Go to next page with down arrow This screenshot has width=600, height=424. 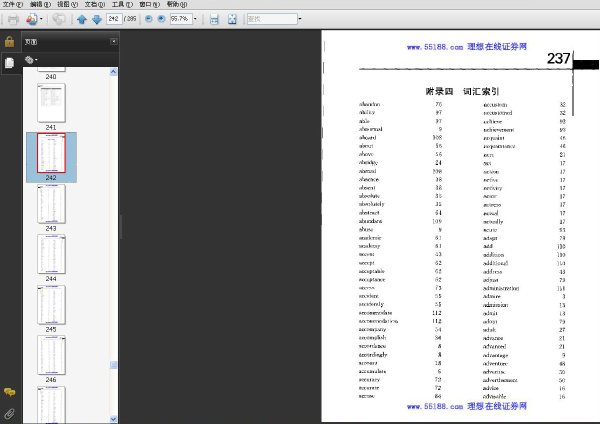[97, 19]
